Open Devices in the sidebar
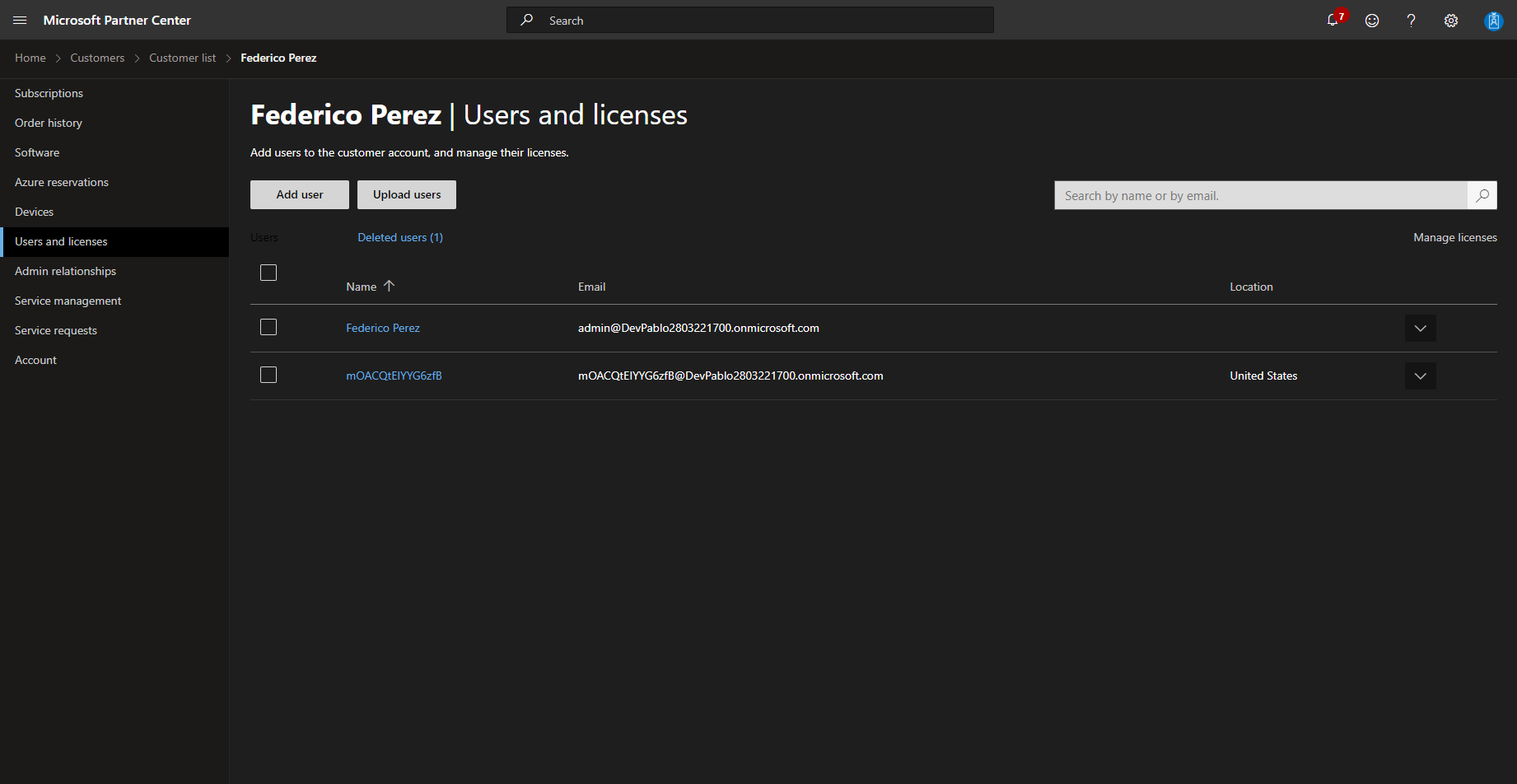 coord(114,212)
